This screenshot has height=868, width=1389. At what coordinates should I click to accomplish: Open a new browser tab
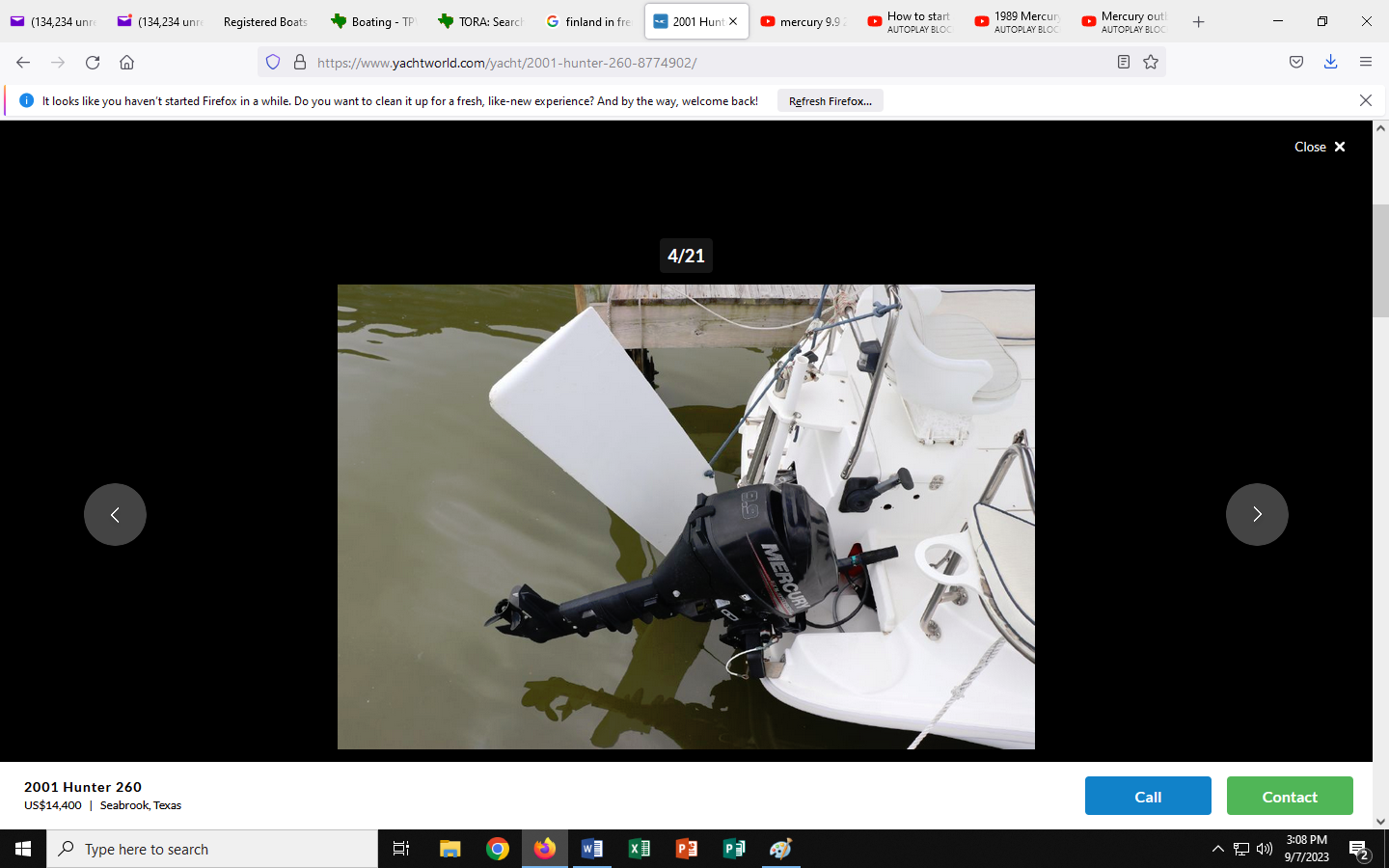click(1198, 21)
